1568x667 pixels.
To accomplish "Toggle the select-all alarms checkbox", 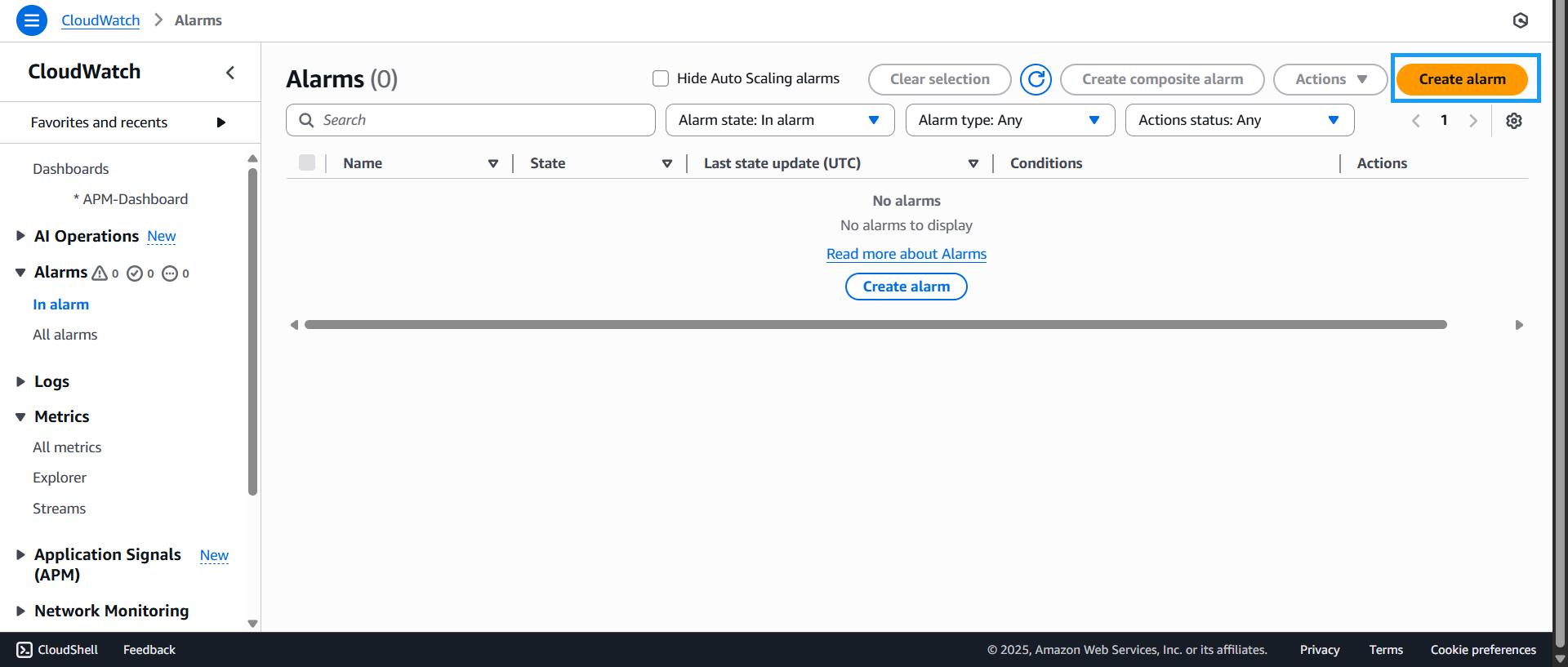I will click(x=307, y=162).
